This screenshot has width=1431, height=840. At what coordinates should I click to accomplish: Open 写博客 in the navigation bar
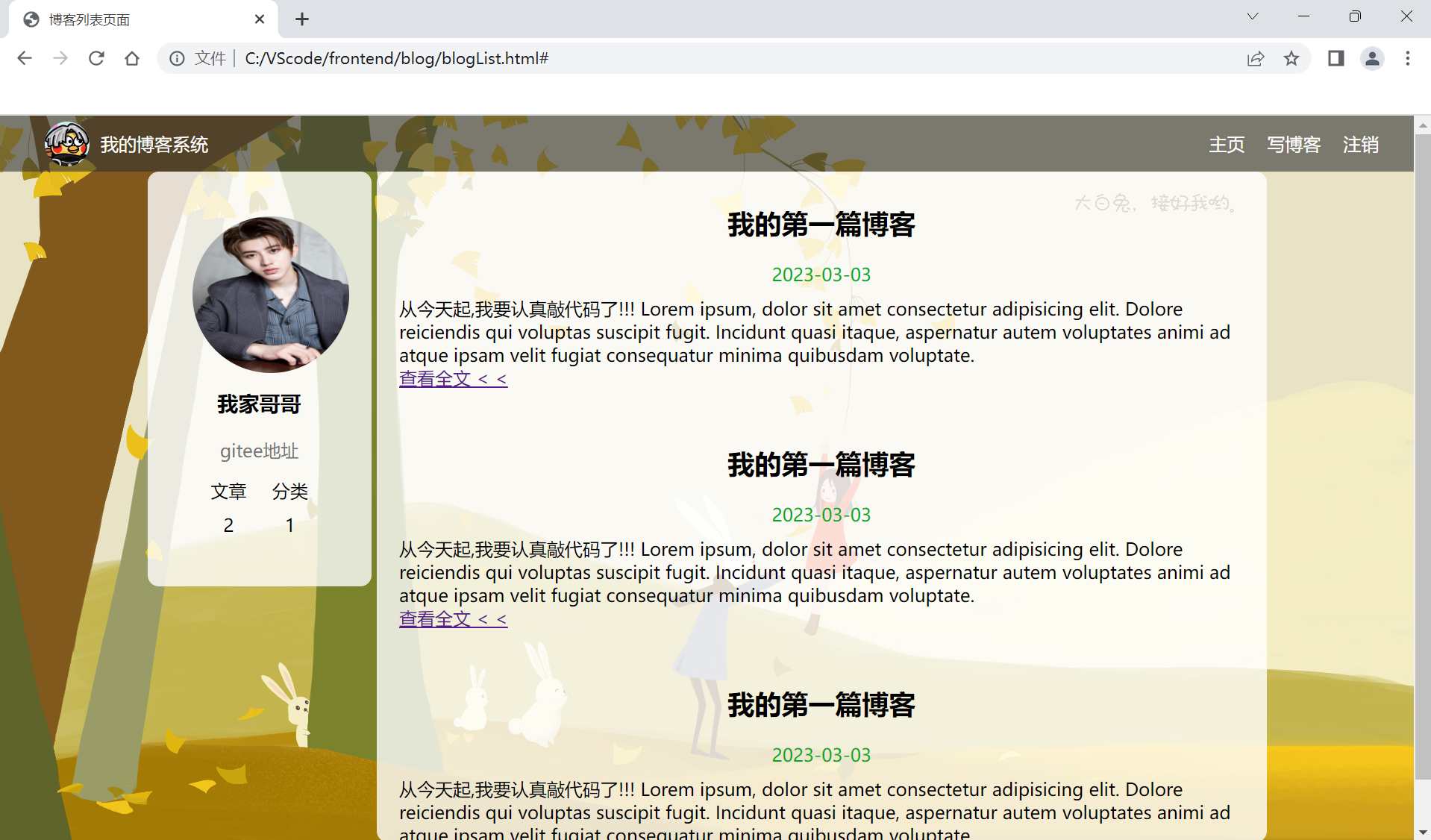click(1294, 145)
